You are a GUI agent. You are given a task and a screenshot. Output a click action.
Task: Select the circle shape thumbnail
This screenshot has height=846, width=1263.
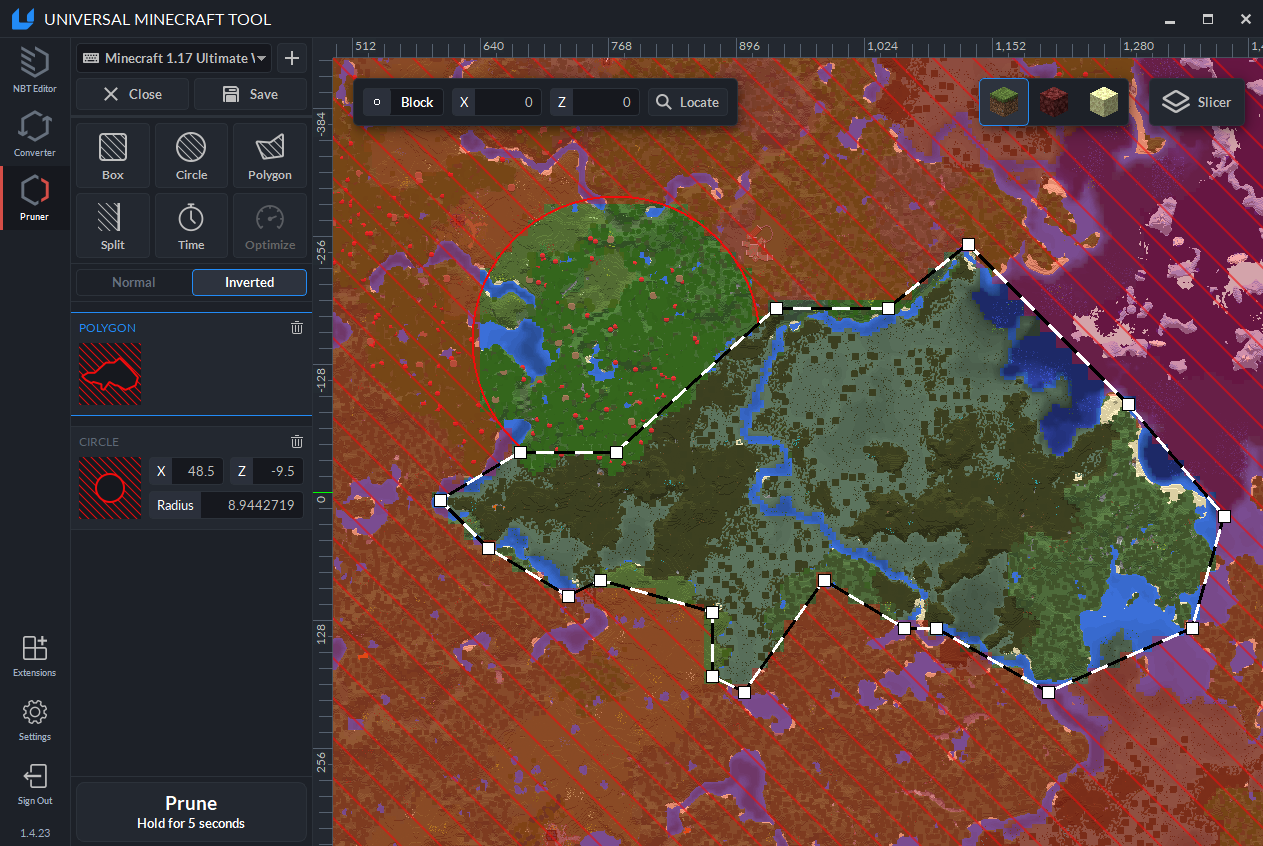coord(110,488)
